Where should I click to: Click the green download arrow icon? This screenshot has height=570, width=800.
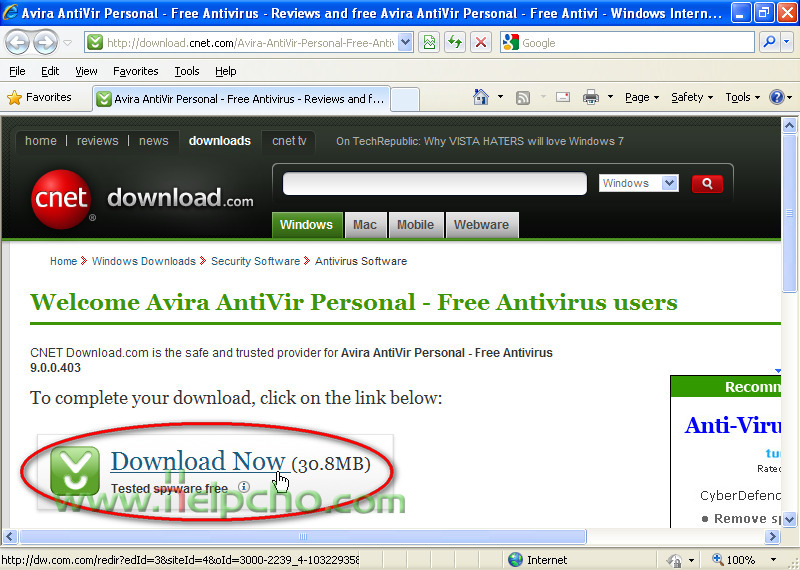click(75, 470)
